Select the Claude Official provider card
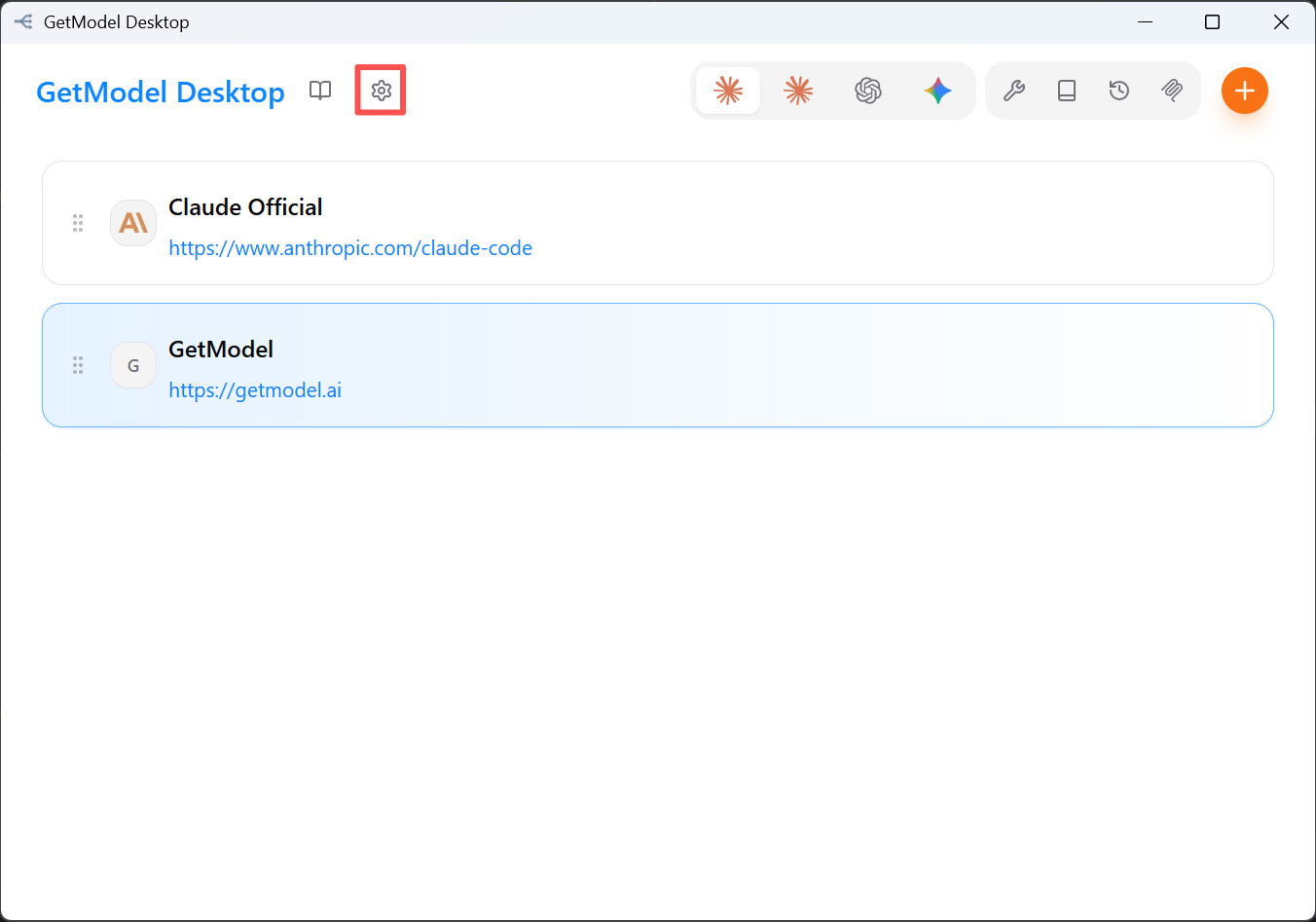This screenshot has width=1316, height=922. (658, 223)
